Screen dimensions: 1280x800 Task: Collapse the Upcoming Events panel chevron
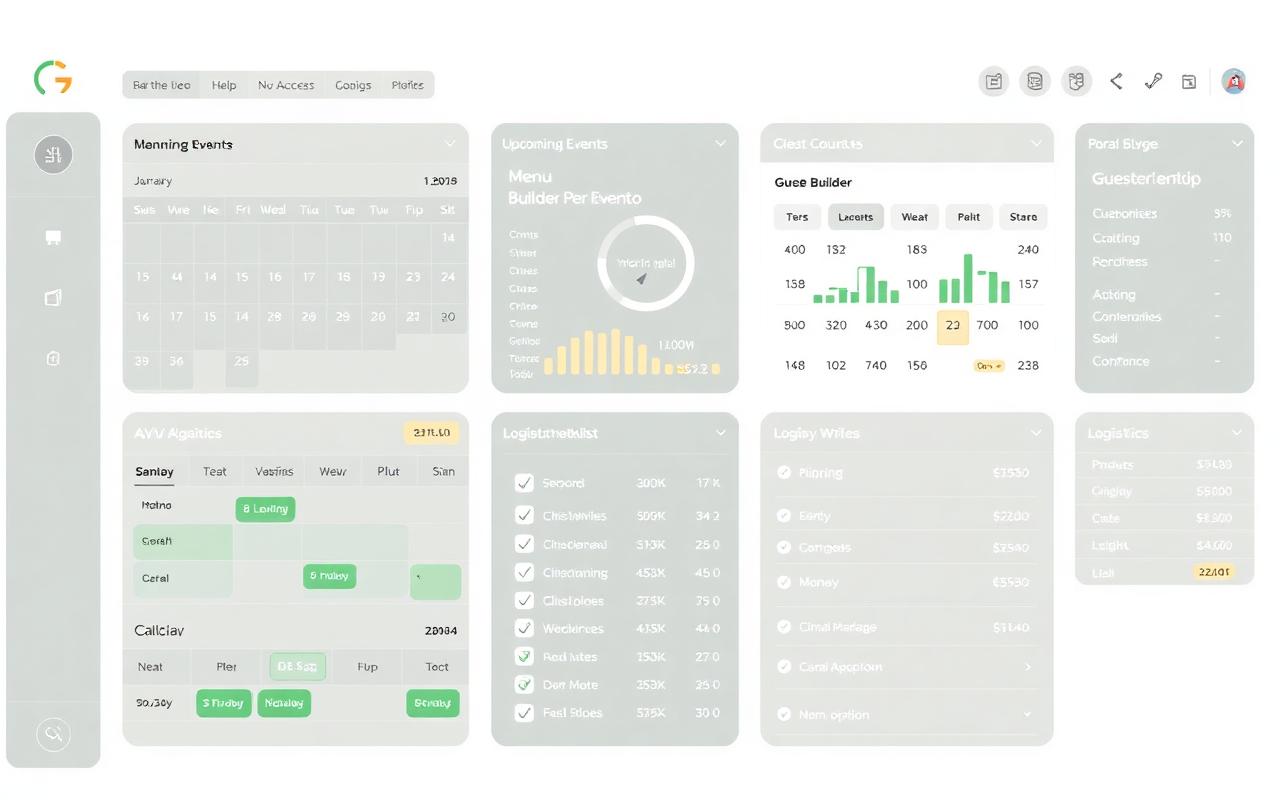click(x=720, y=144)
